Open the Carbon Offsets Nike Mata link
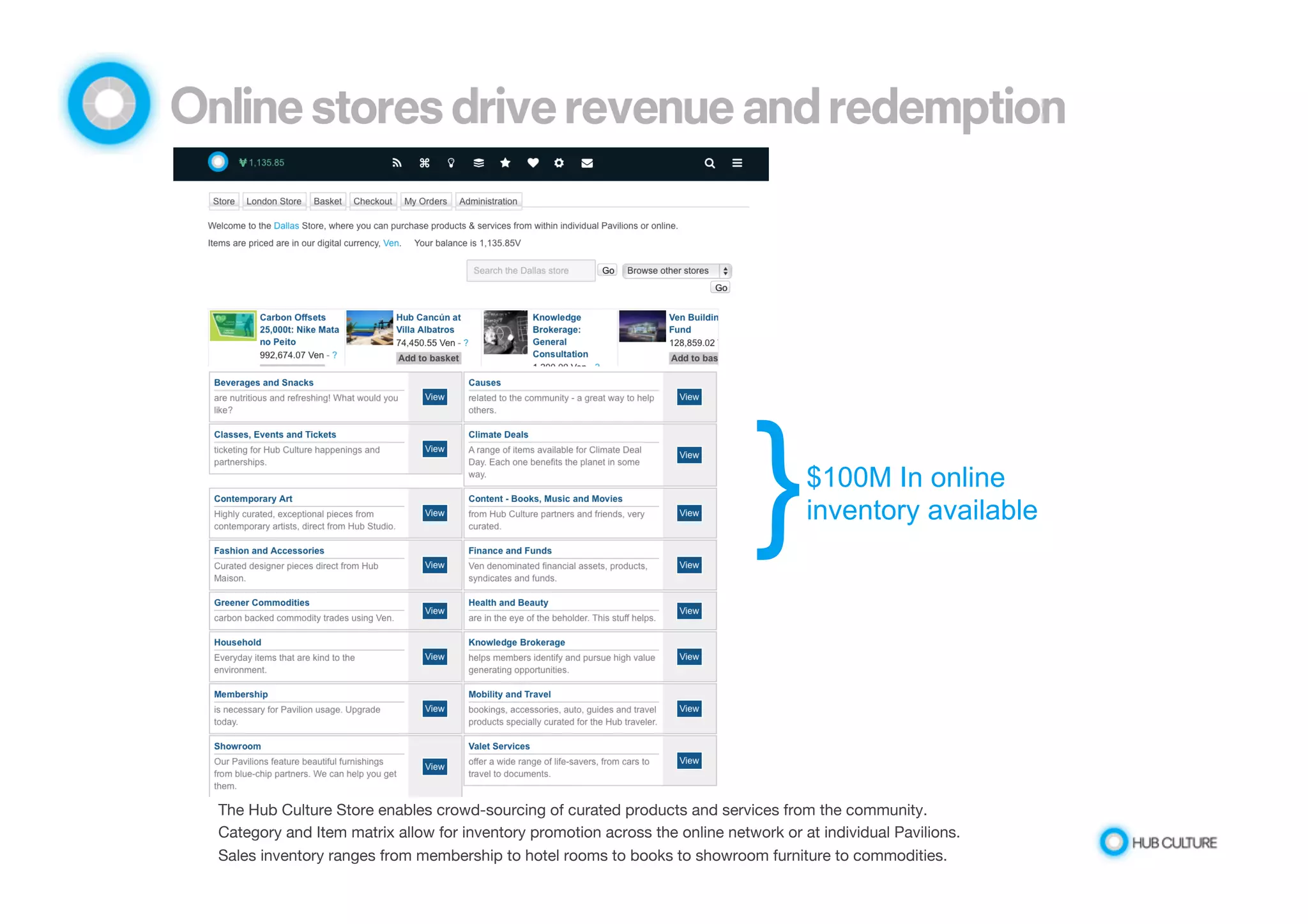Image resolution: width=1308 pixels, height=924 pixels. (x=299, y=329)
